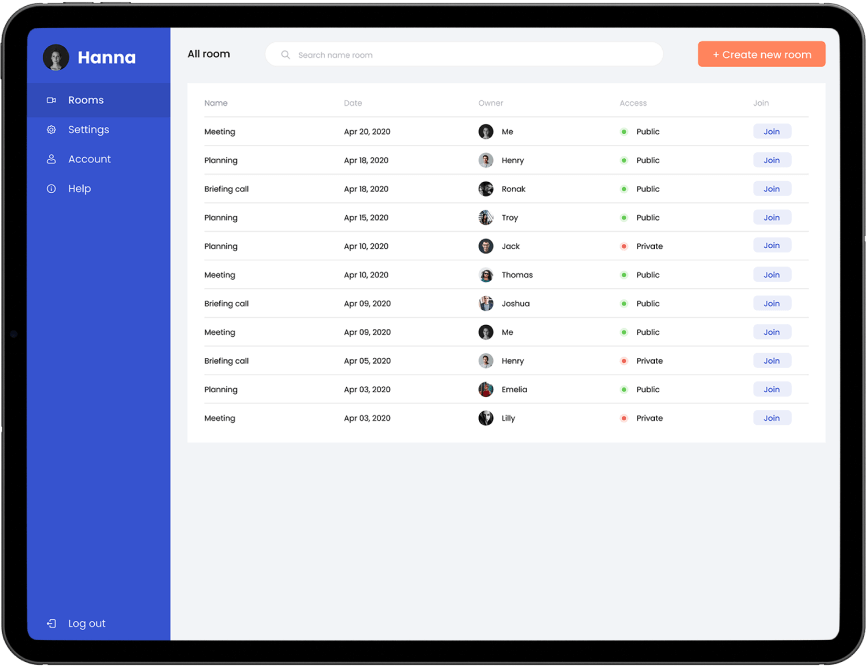Screen dimensions: 867x669
Task: Join the Apr 20 Meeting room
Action: pos(771,131)
